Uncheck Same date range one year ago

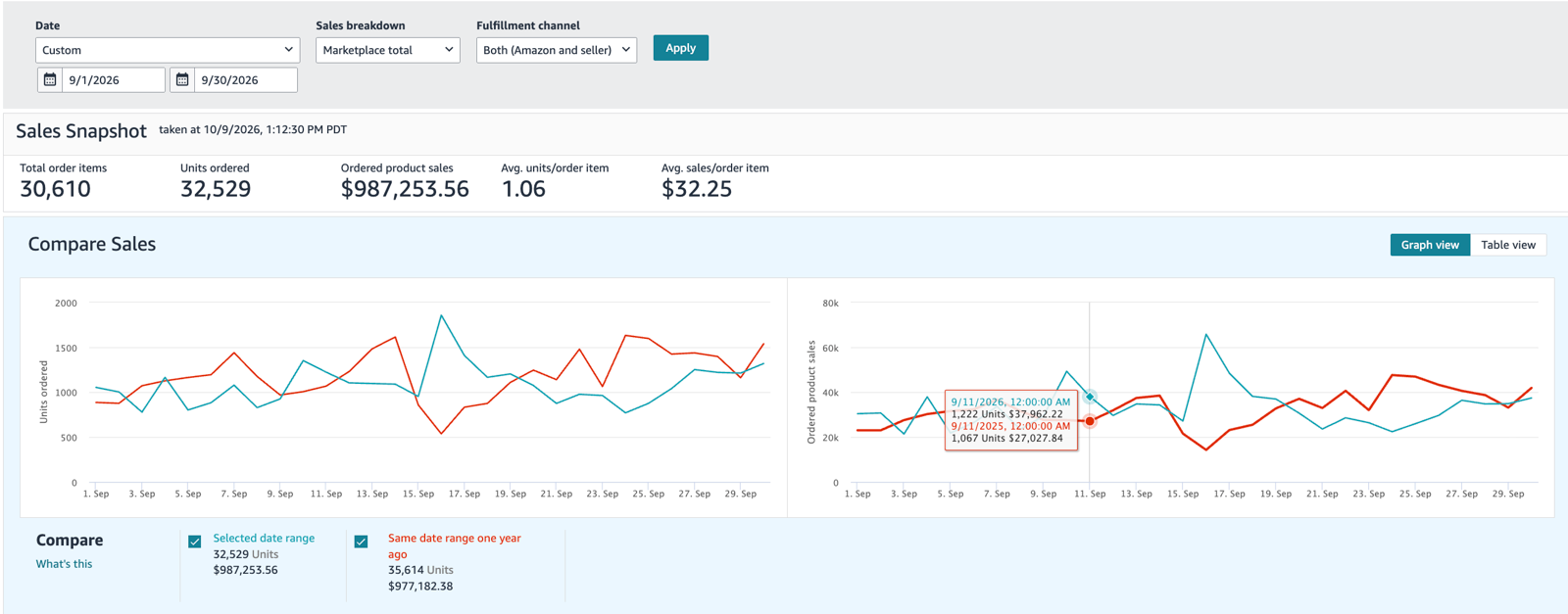tap(362, 542)
